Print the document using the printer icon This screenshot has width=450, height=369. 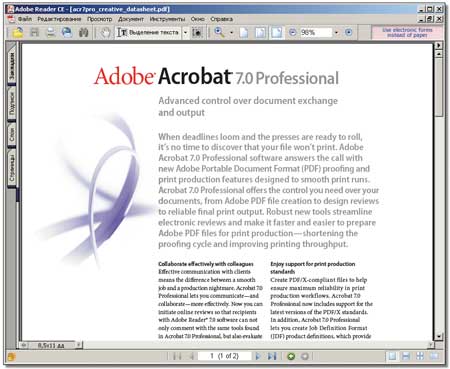pos(51,33)
